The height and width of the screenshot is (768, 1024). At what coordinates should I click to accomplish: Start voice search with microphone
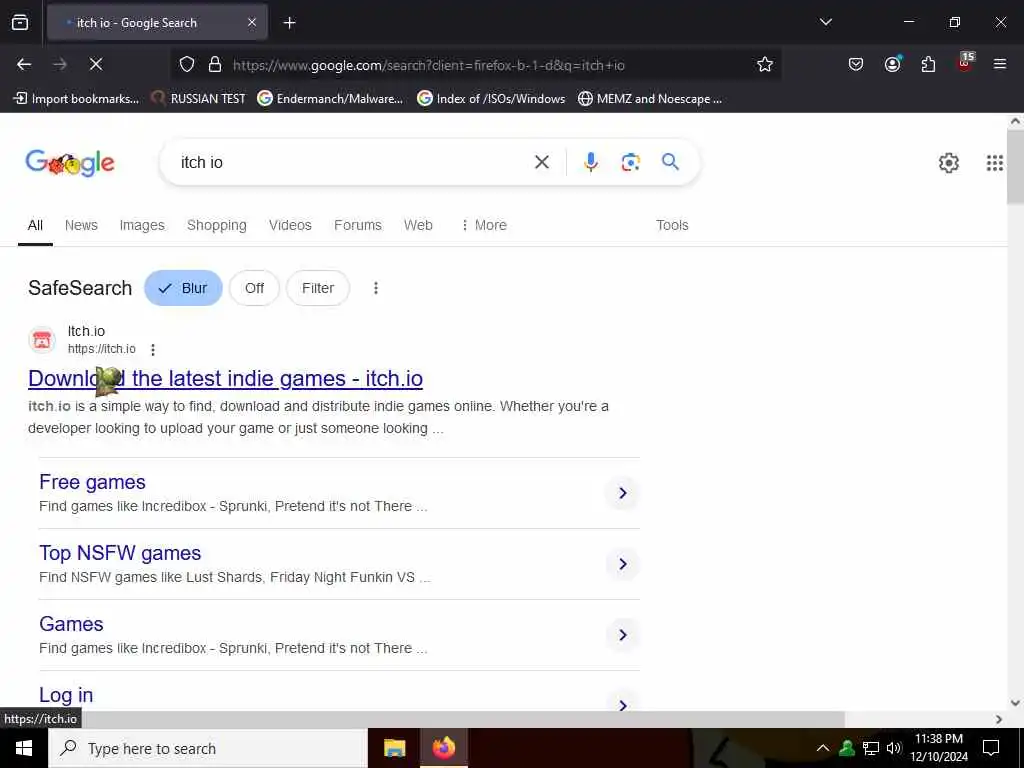click(x=590, y=162)
